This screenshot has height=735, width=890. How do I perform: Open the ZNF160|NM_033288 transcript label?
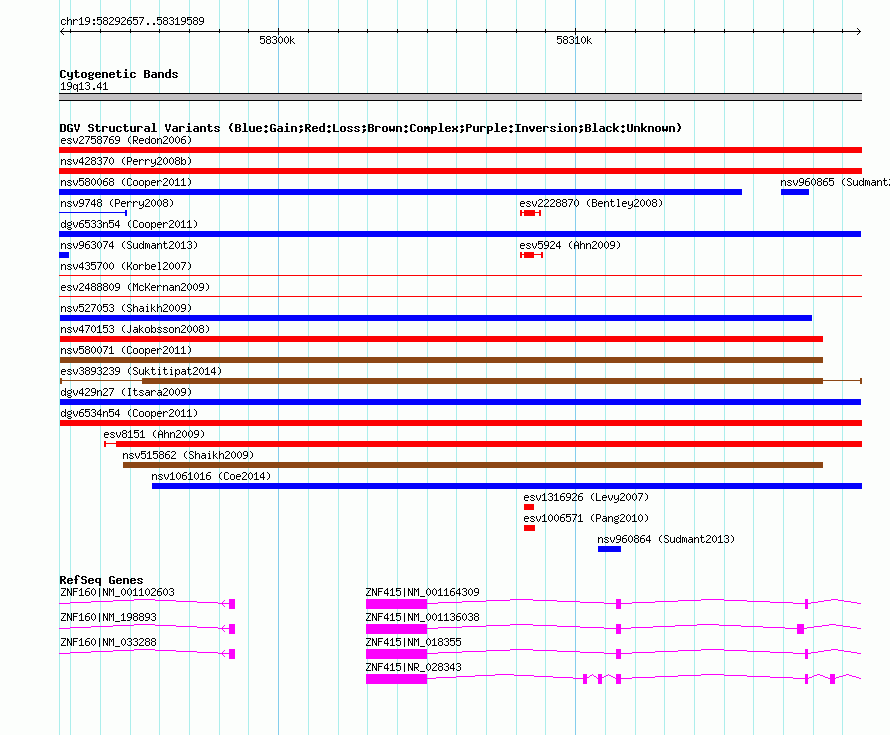108,642
